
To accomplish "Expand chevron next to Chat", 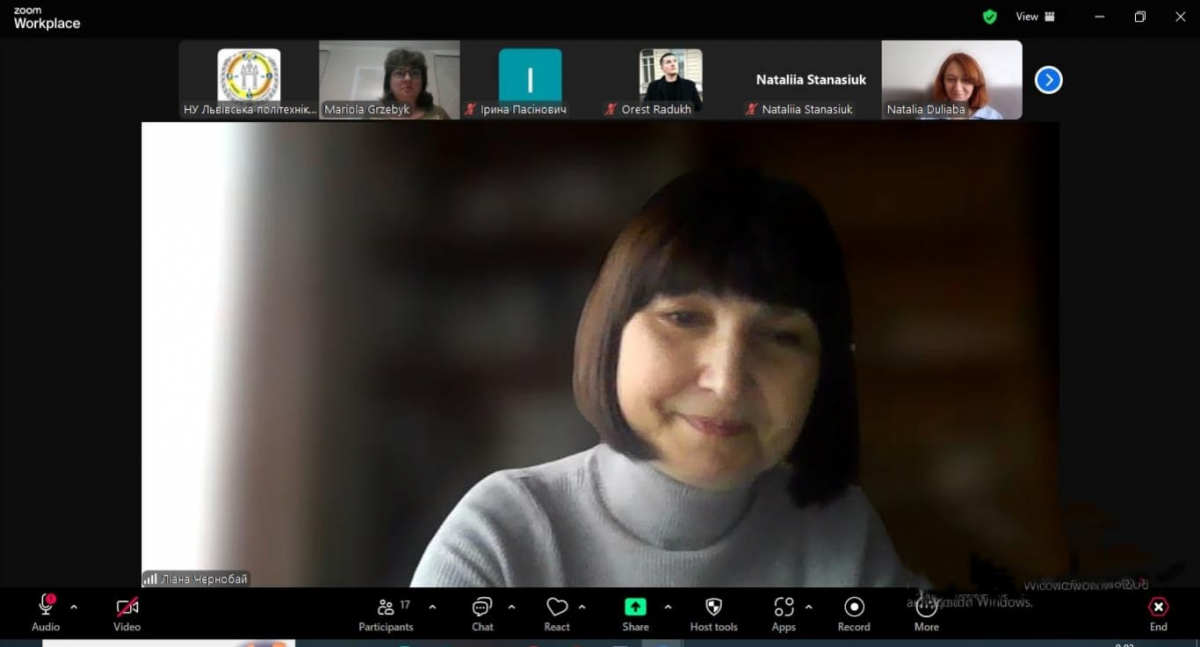I will (x=511, y=606).
